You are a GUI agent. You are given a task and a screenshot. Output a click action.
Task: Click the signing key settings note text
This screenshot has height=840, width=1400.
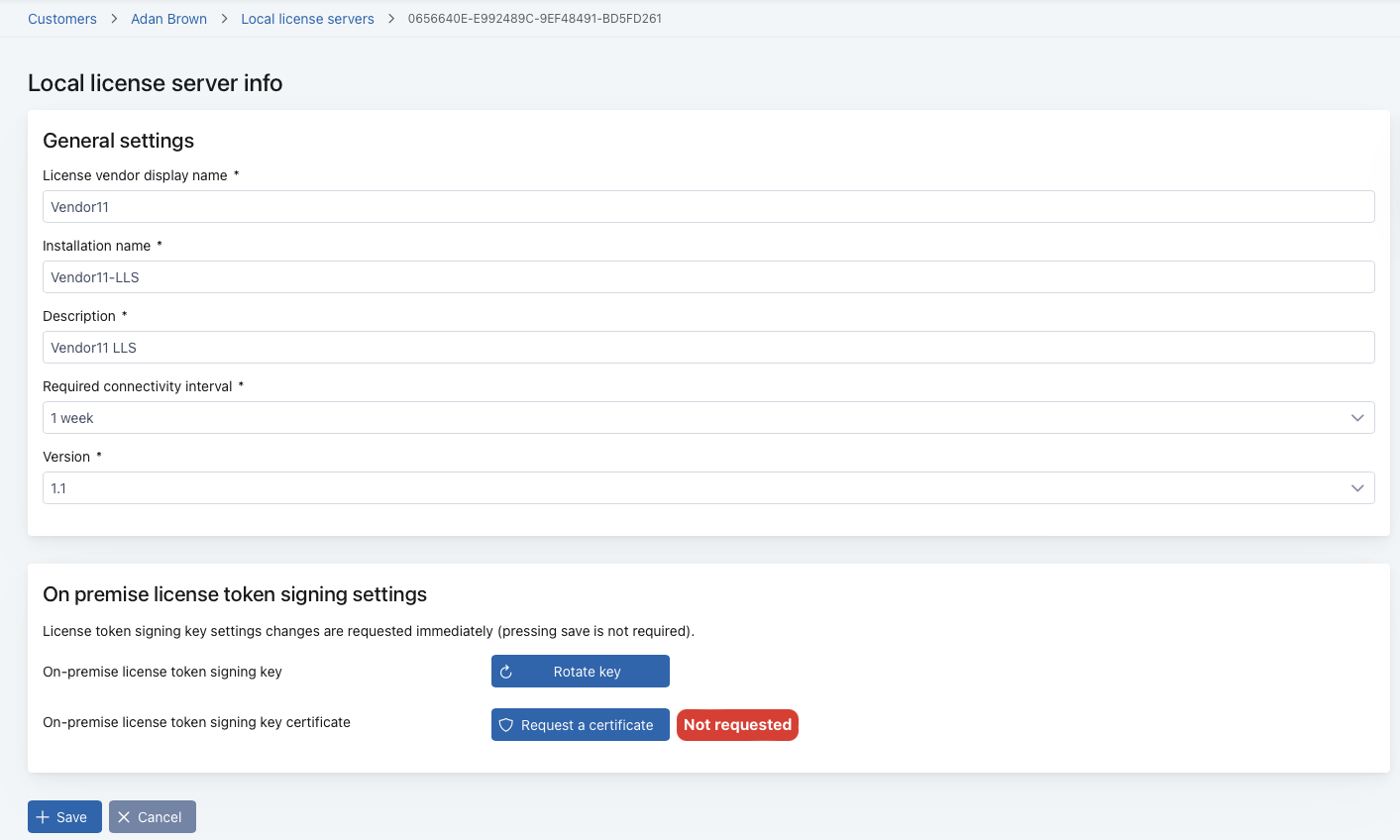pyautogui.click(x=369, y=631)
